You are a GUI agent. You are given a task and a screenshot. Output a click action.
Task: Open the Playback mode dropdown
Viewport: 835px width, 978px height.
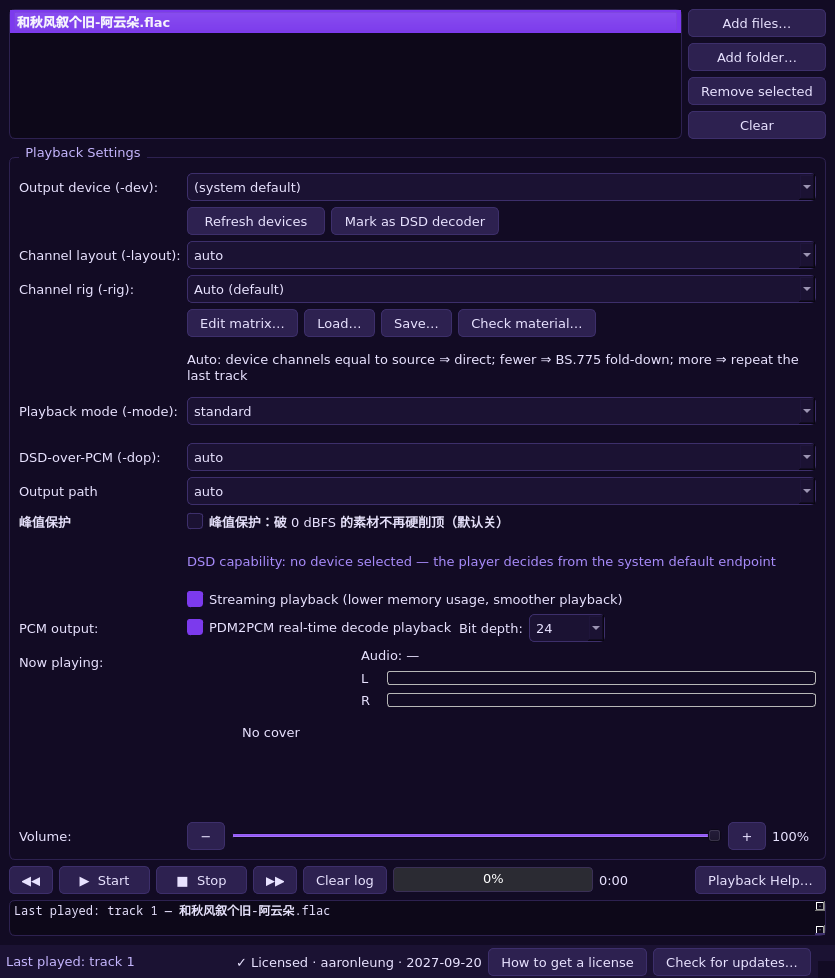501,412
